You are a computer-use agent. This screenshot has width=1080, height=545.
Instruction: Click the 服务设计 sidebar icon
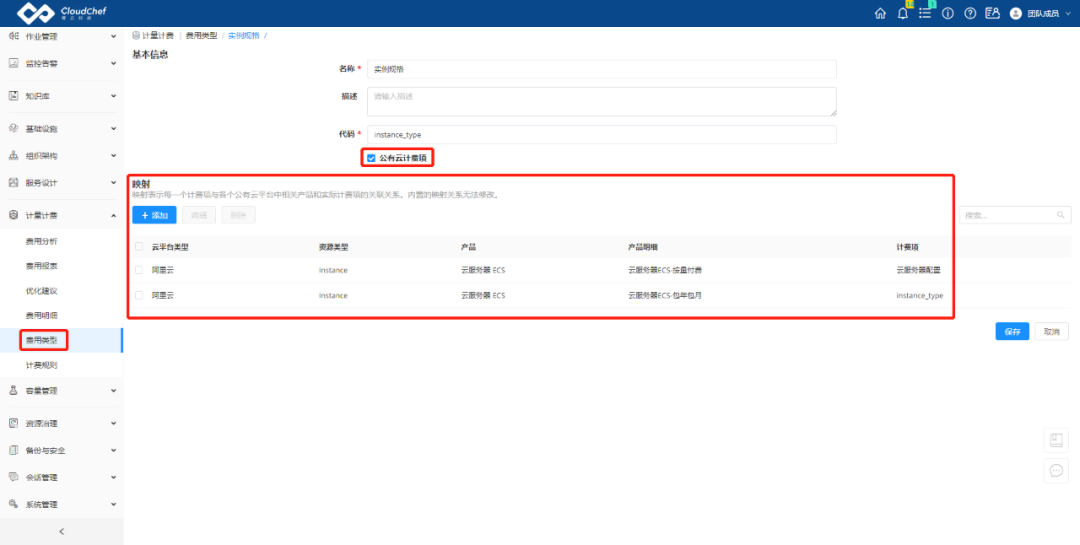13,183
